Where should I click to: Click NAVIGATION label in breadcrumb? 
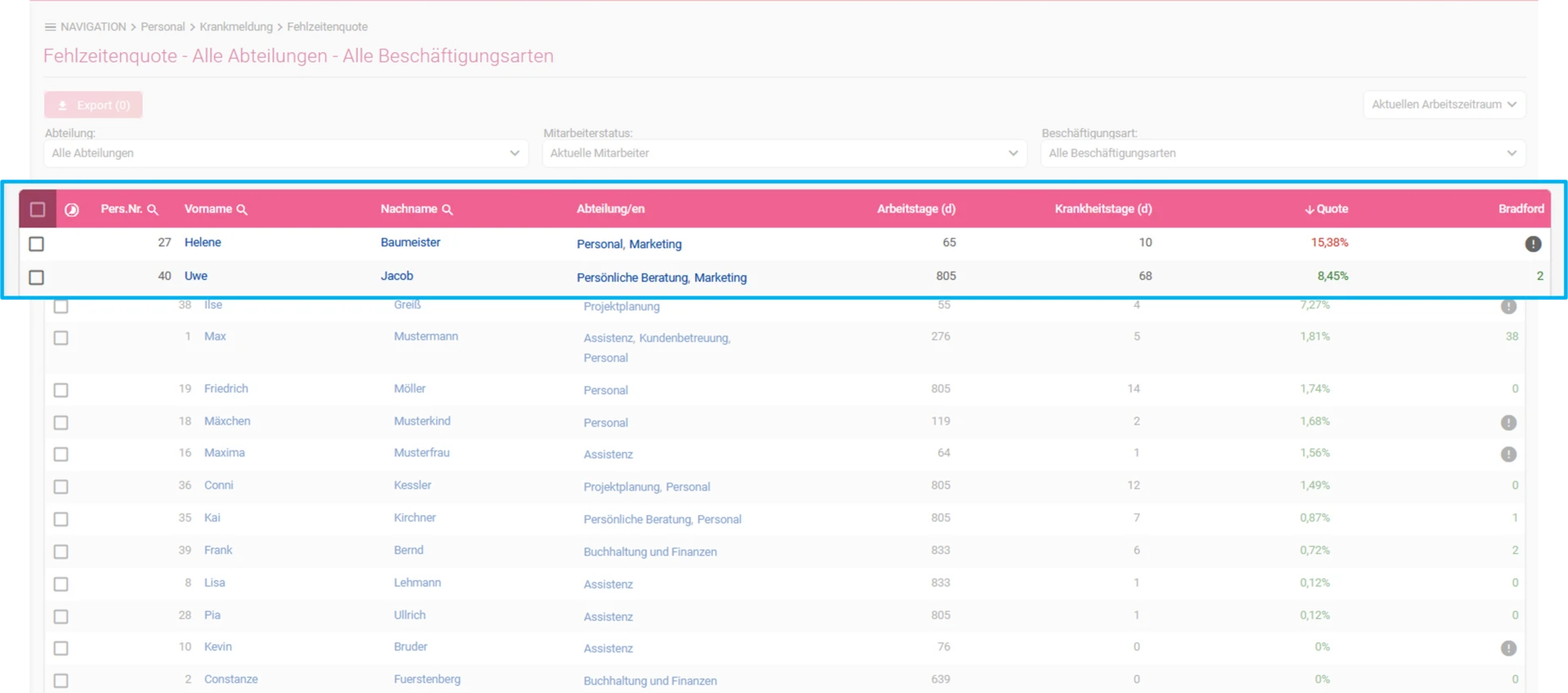point(93,27)
